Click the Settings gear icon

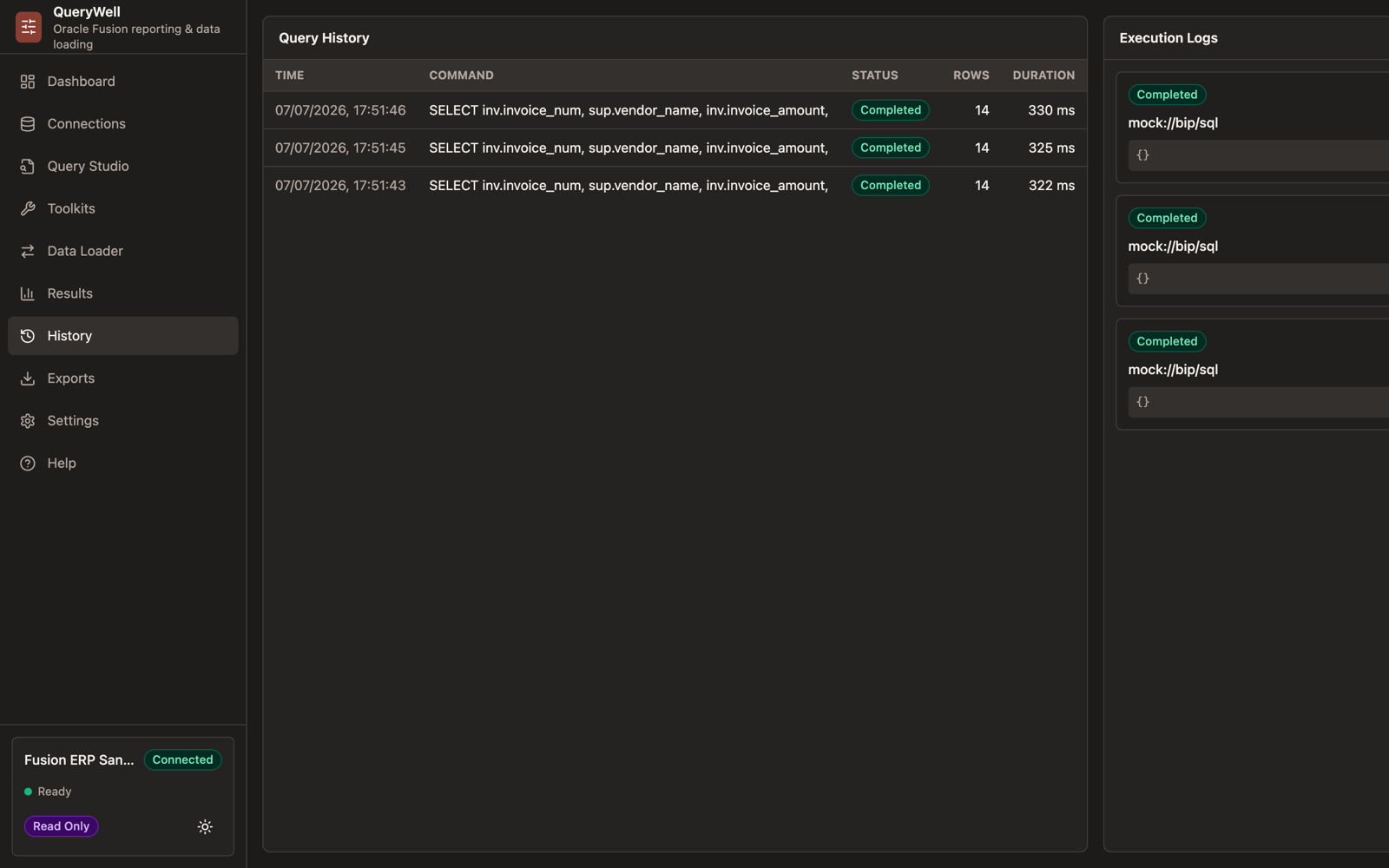28,421
